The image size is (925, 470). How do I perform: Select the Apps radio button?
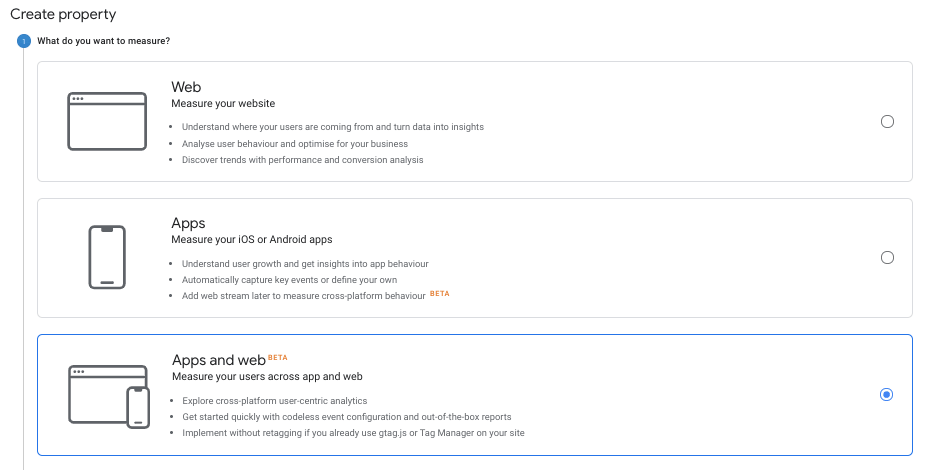(887, 258)
